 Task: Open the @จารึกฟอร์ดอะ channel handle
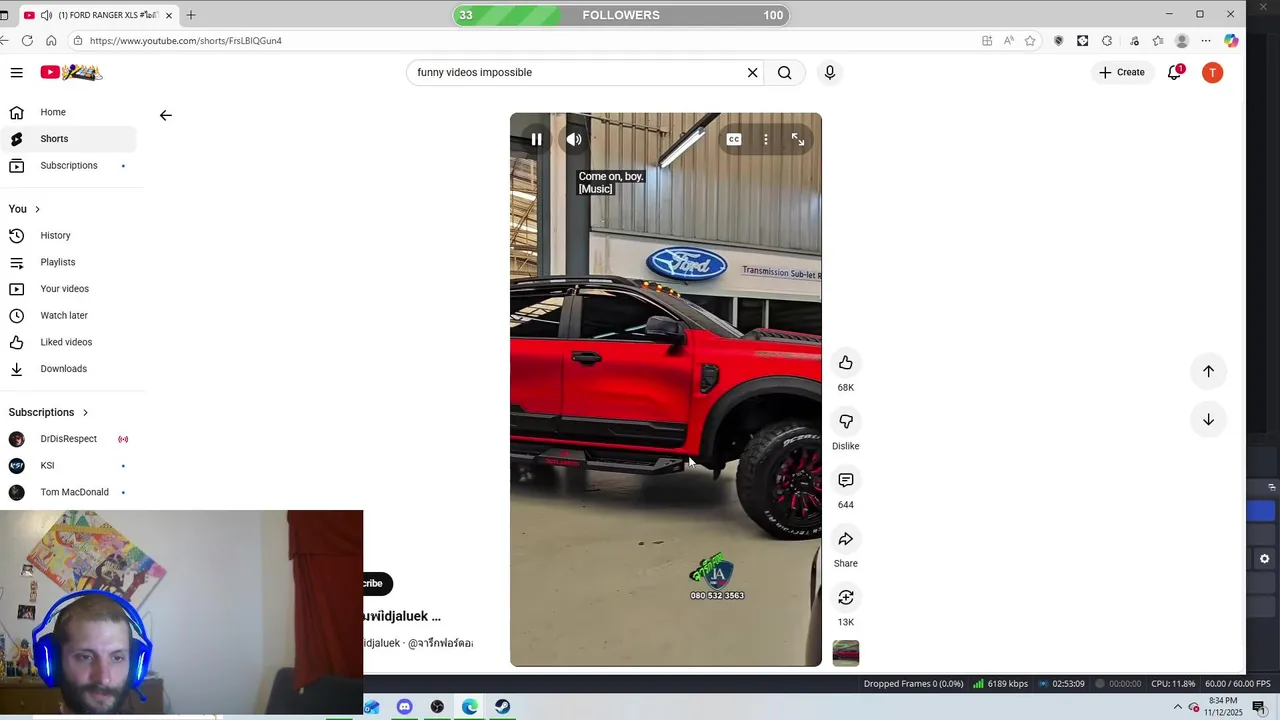(440, 643)
